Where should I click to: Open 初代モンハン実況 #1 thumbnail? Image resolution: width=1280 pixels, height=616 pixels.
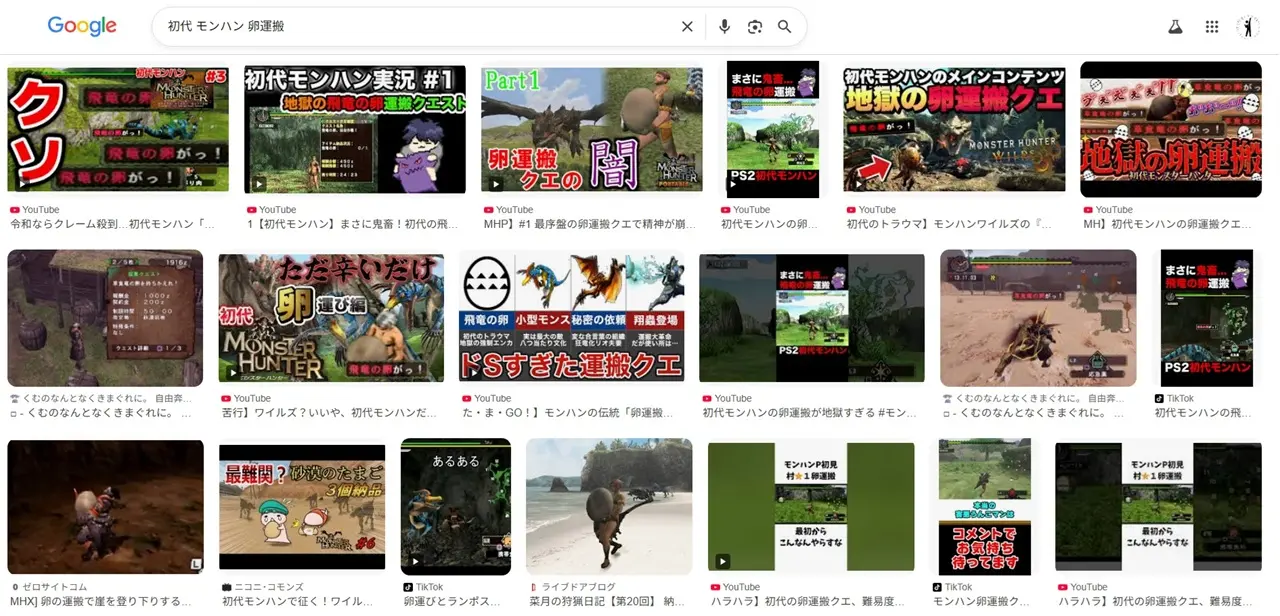click(355, 129)
